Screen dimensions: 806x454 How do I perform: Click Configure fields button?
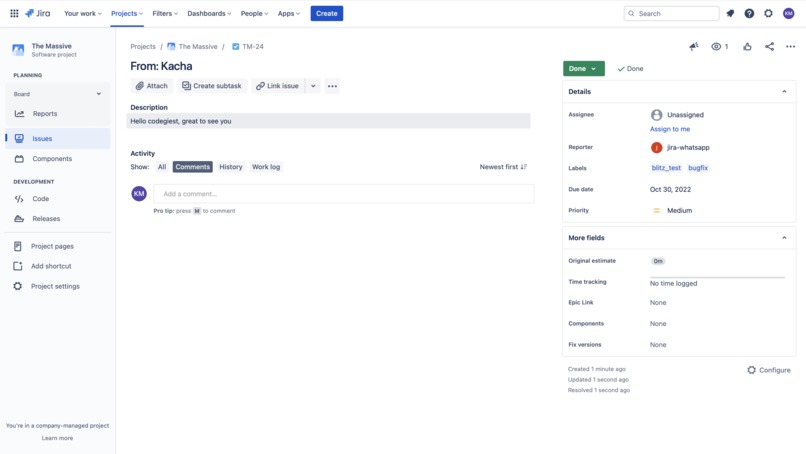[x=769, y=370]
